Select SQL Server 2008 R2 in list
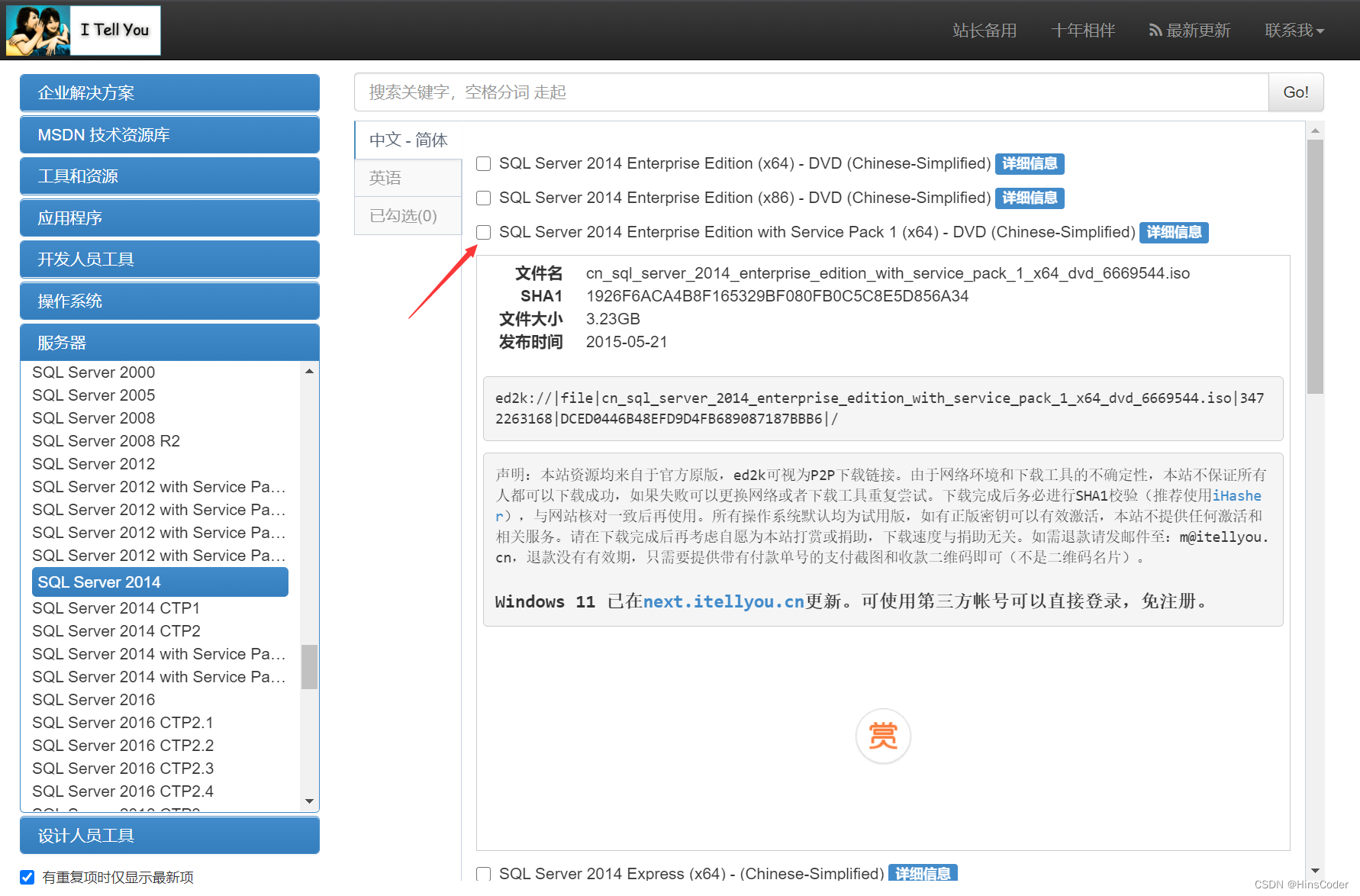The height and width of the screenshot is (896, 1360). pos(106,441)
